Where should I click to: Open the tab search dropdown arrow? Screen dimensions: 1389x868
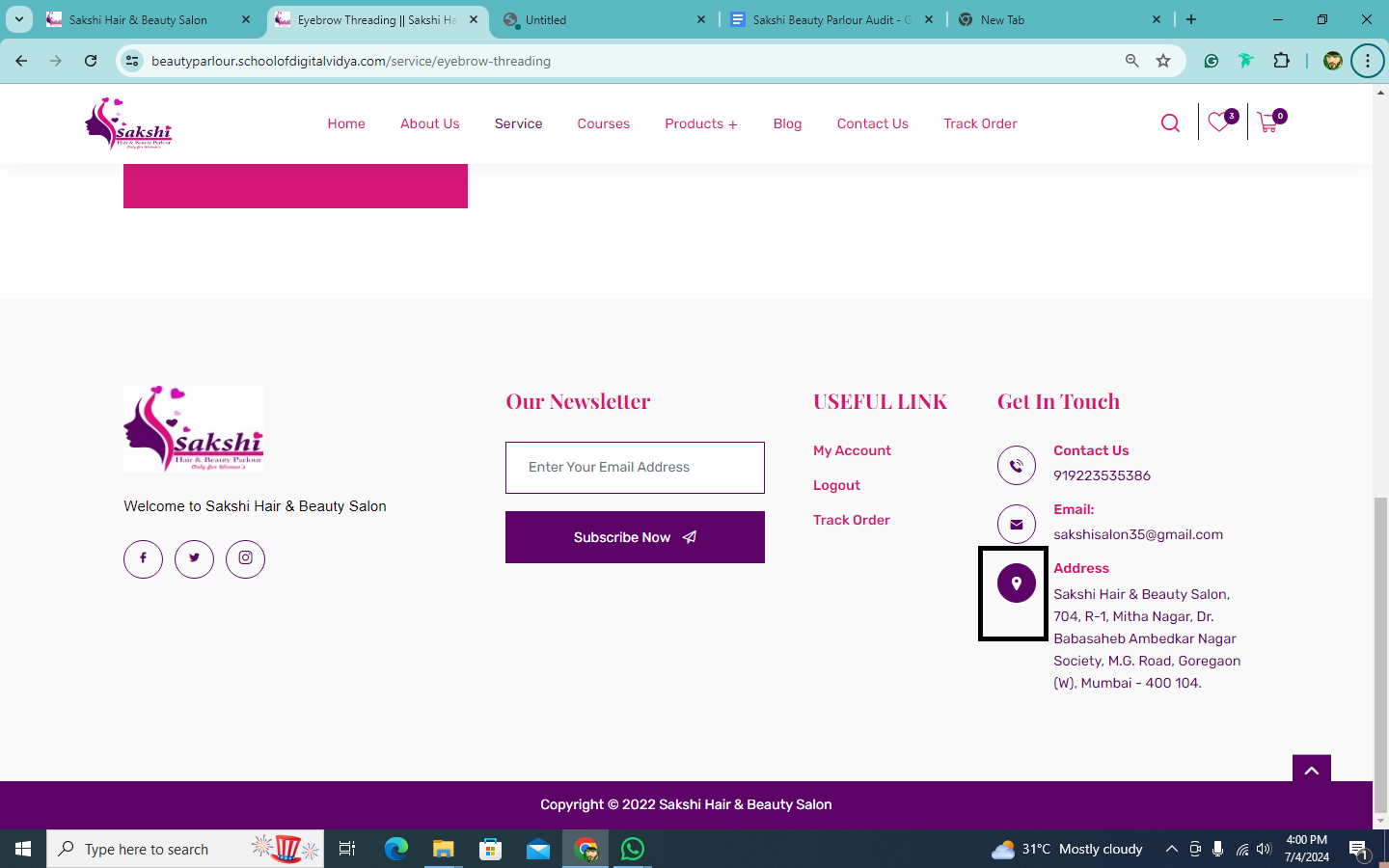[x=18, y=19]
